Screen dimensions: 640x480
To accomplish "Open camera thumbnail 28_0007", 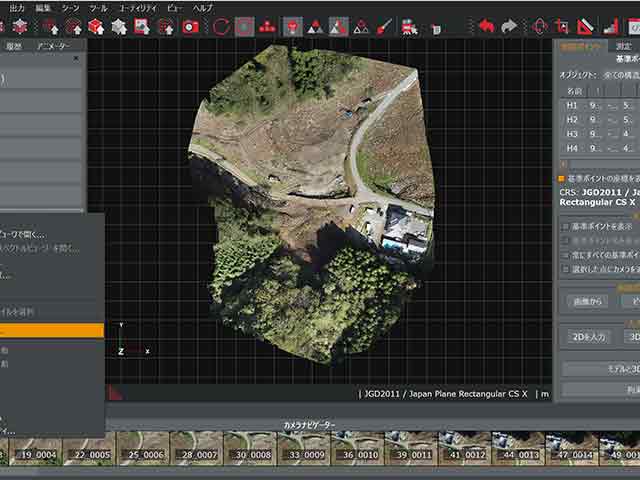I will tap(196, 448).
